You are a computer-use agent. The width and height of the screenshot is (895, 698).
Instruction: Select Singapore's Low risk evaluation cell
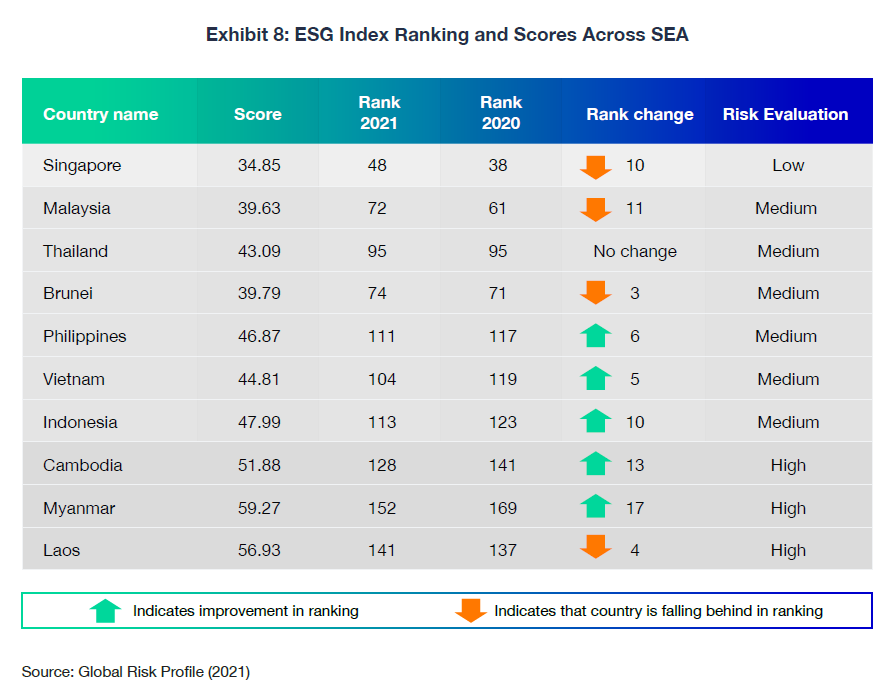coord(788,165)
